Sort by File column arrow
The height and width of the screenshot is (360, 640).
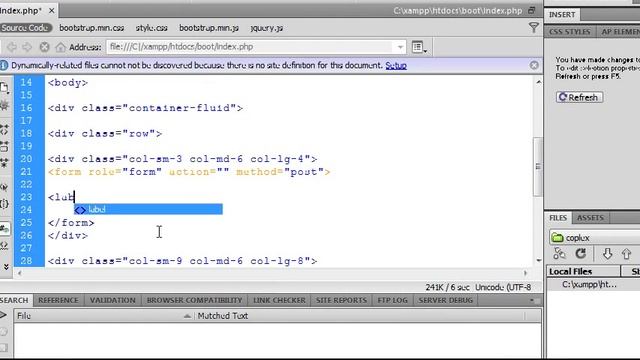click(187, 316)
